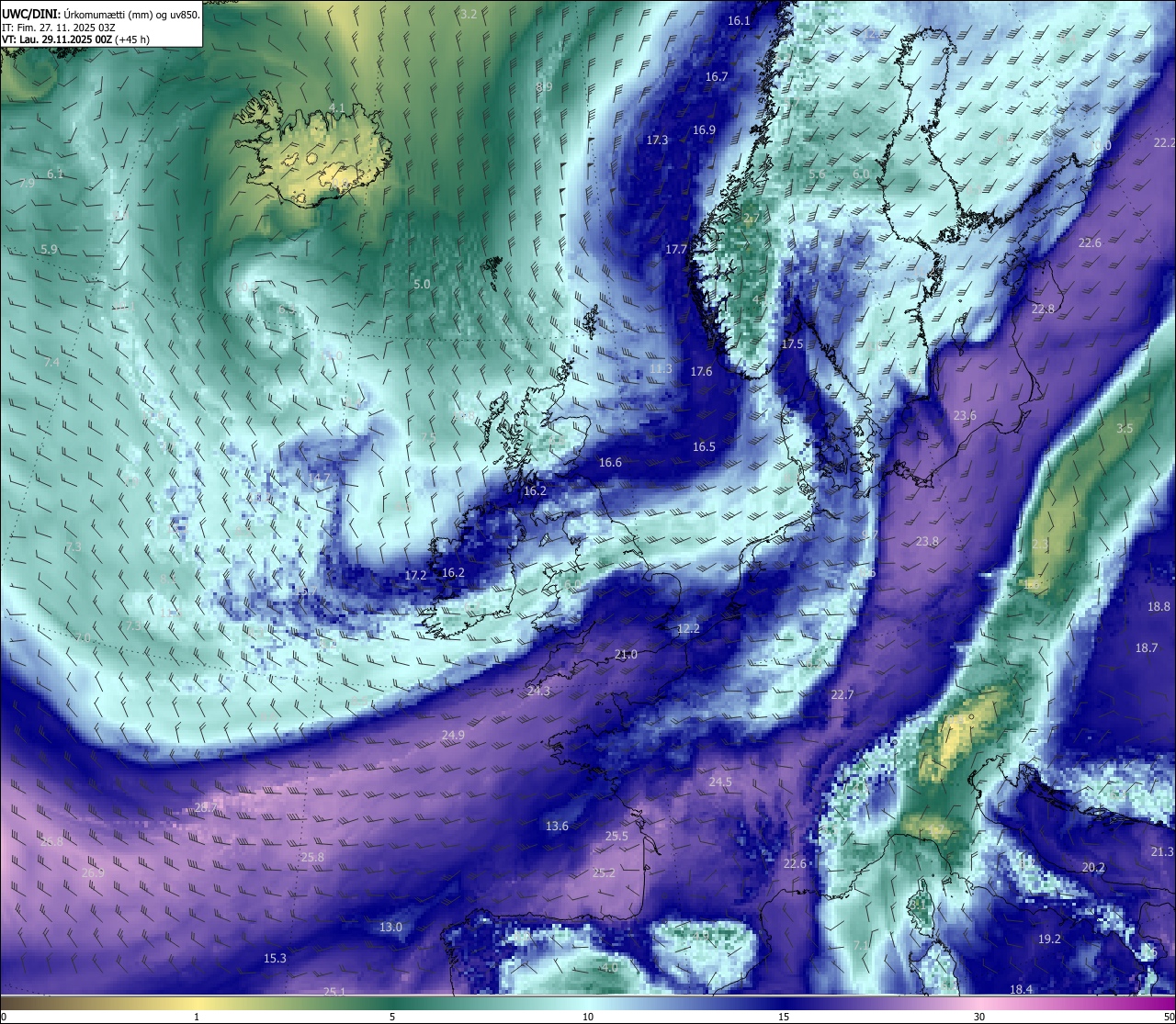Click the 50 tick on the color scale

click(x=1169, y=1017)
